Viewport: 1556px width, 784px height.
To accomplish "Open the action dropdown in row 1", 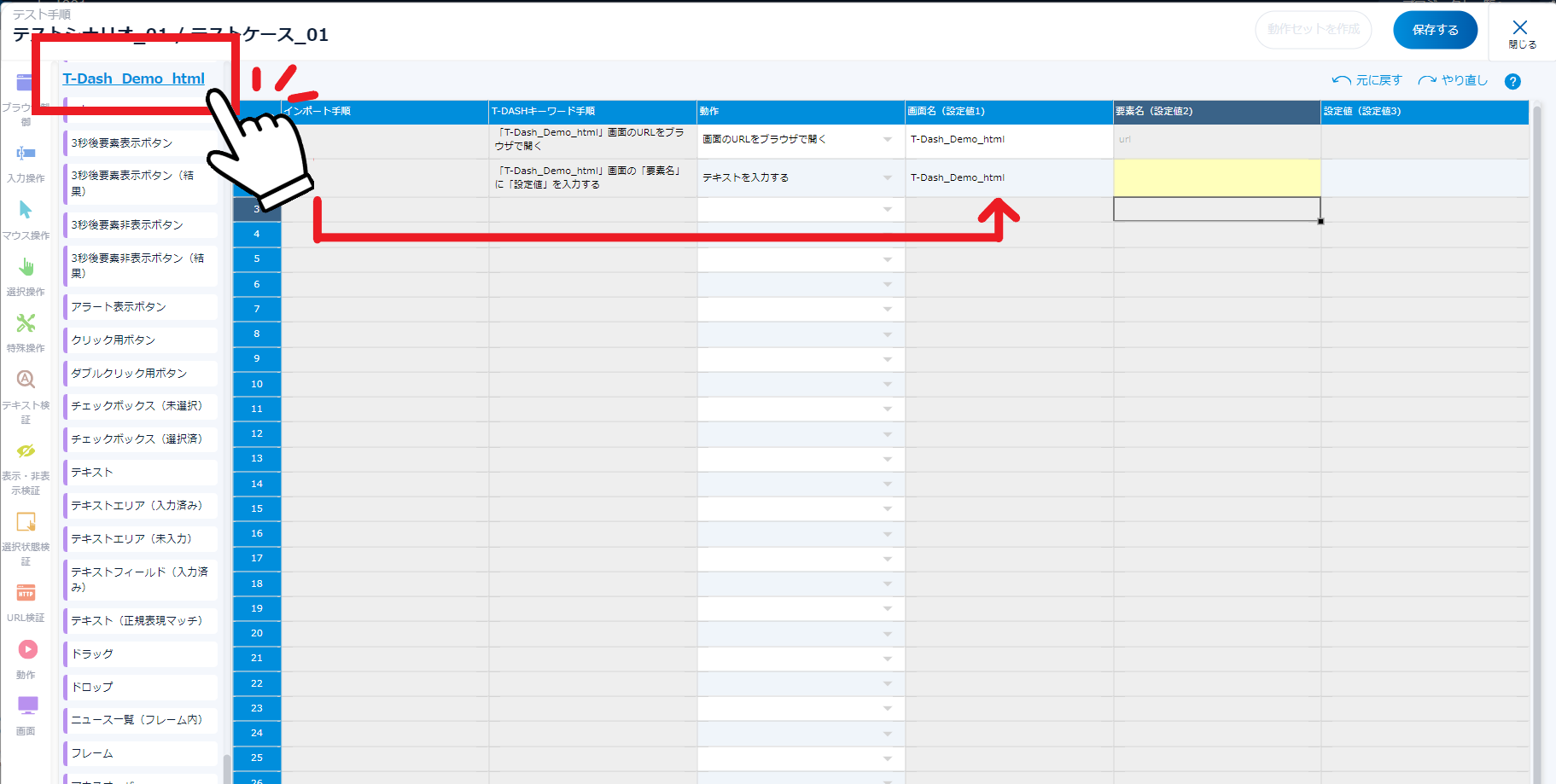I will 888,140.
